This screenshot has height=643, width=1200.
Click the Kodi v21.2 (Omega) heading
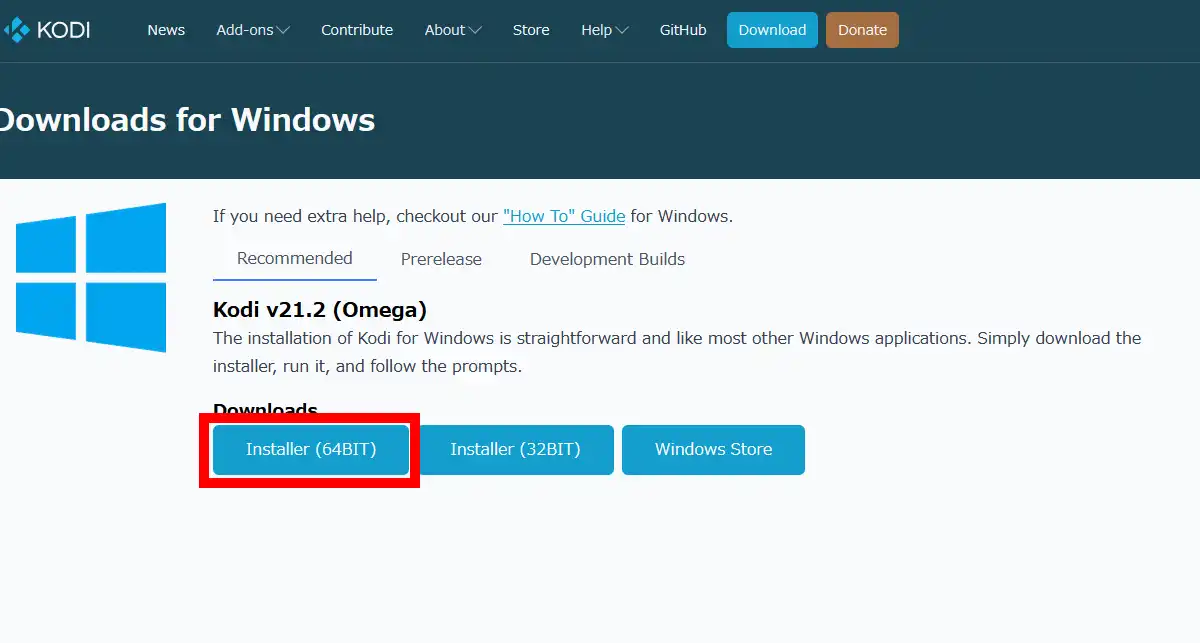320,310
